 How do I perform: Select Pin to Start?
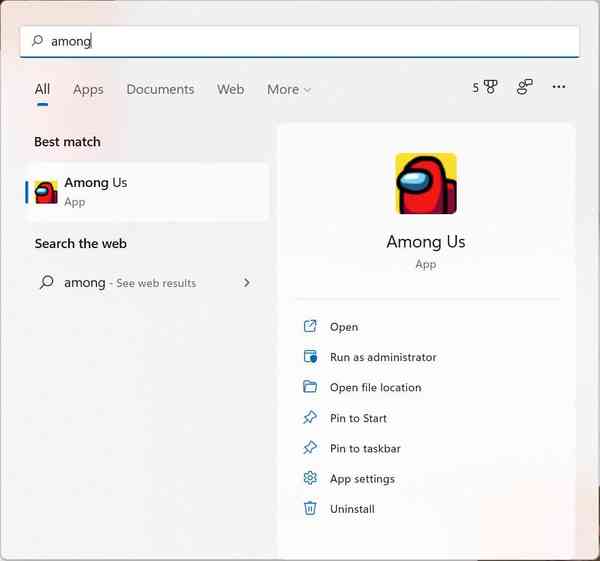(x=358, y=418)
